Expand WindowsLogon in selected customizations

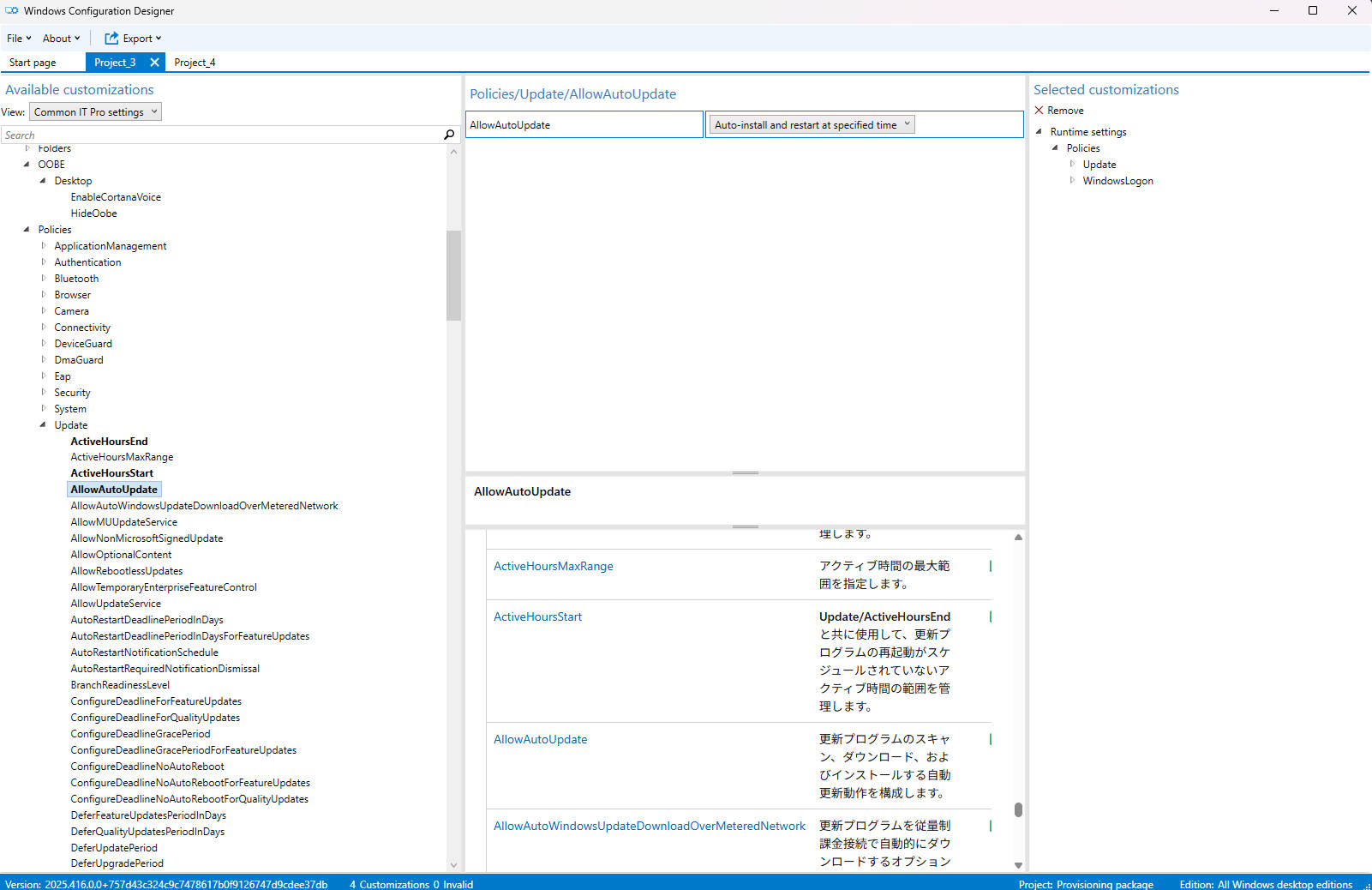(x=1072, y=181)
